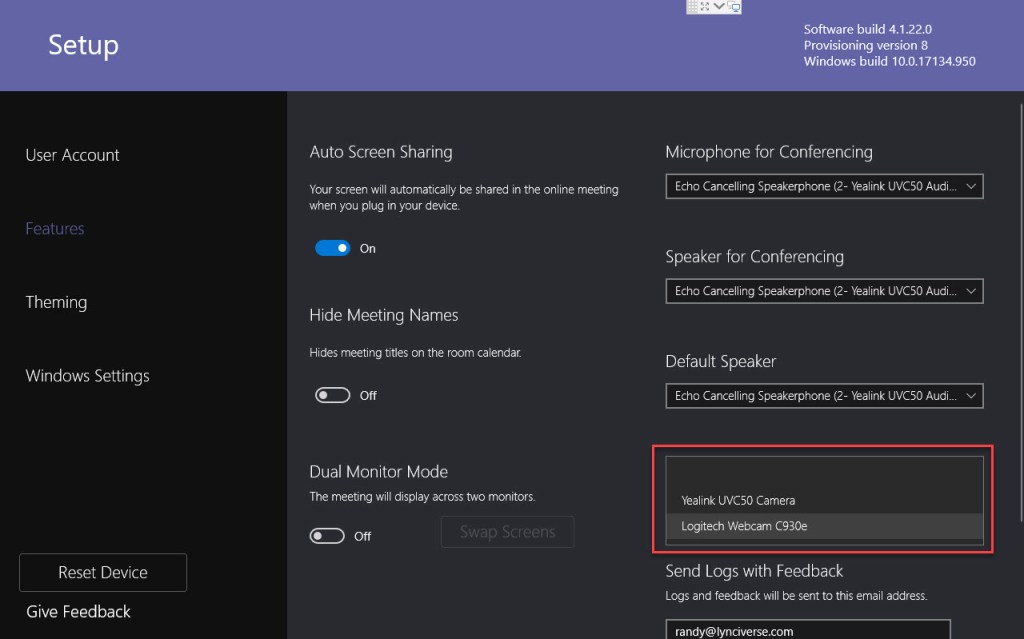This screenshot has height=639, width=1024.
Task: Click the grid icon in the floating toolbar
Action: click(x=692, y=6)
